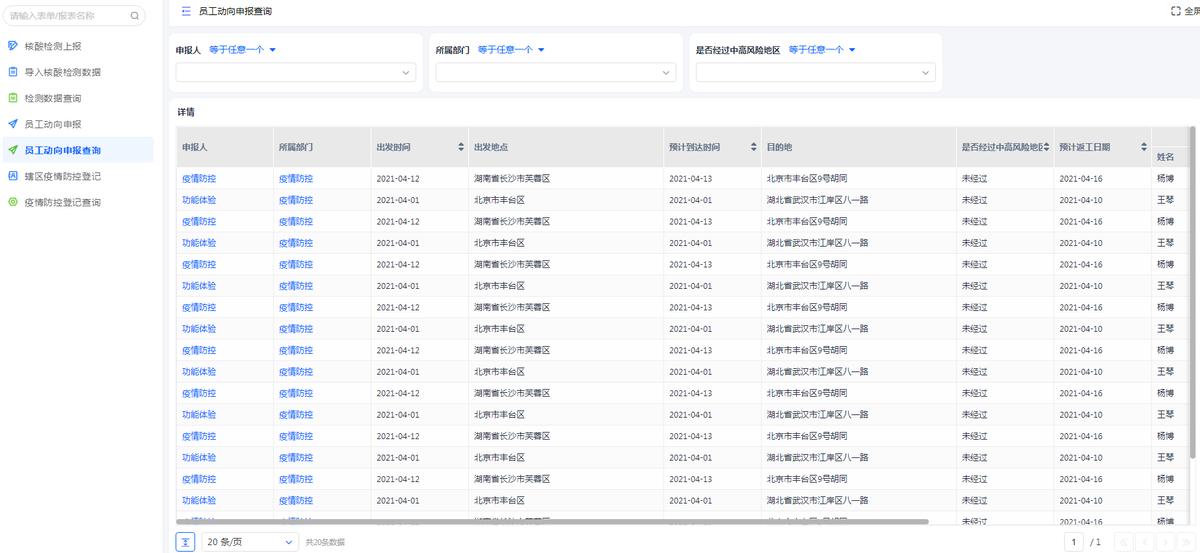Sort by the 预计返工日期 column arrows
Image resolution: width=1200 pixels, height=553 pixels.
1144,147
